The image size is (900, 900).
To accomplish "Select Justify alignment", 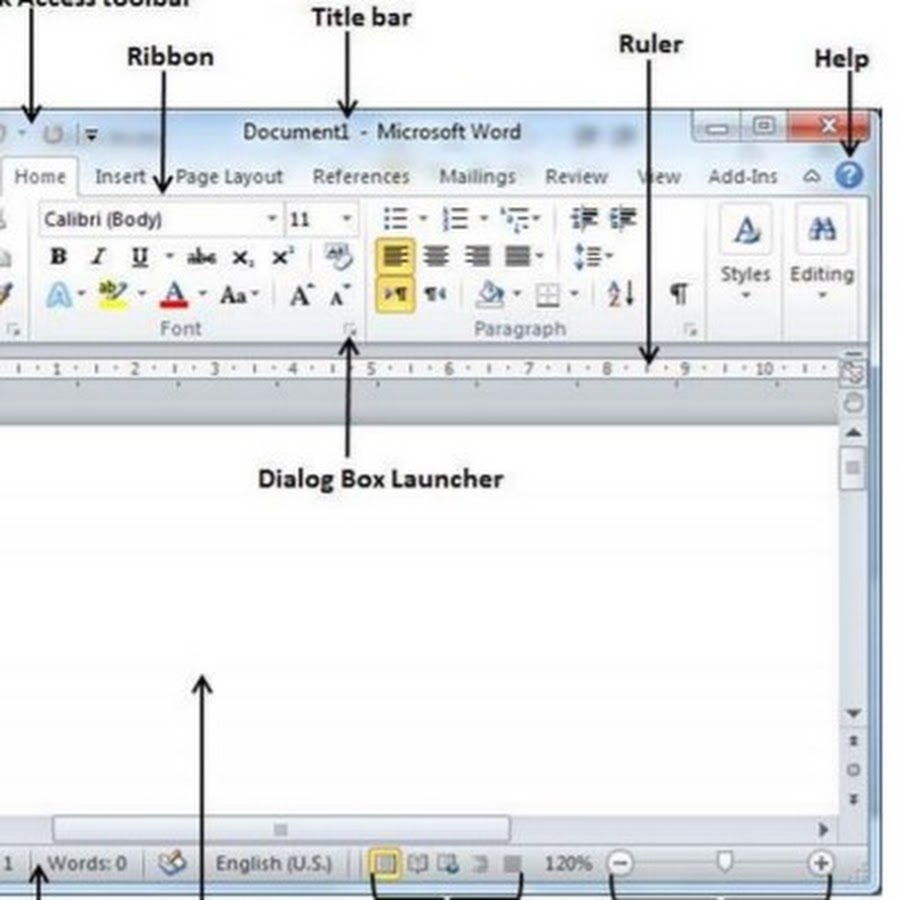I will [518, 256].
